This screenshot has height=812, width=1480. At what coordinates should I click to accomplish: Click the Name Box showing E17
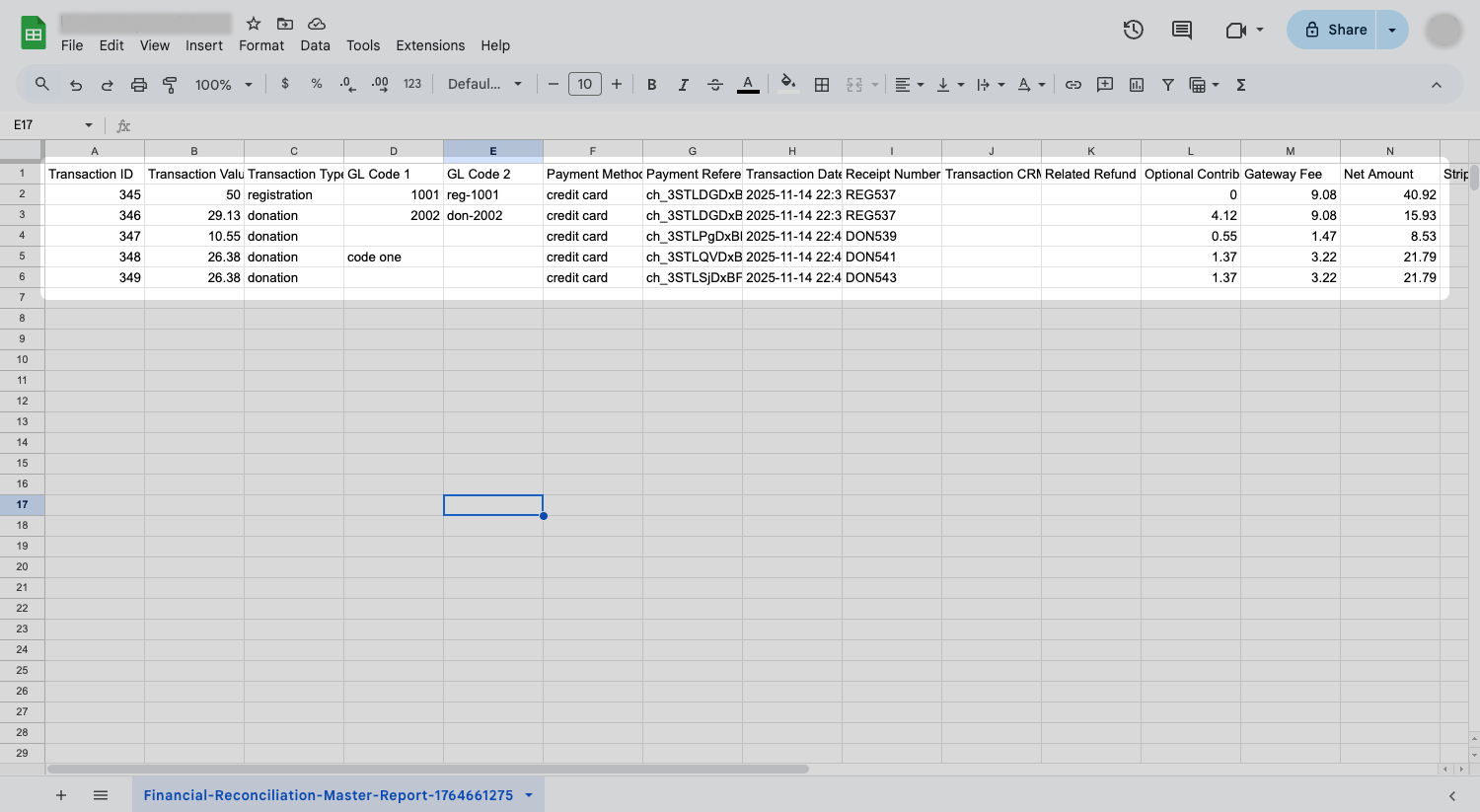pos(44,125)
